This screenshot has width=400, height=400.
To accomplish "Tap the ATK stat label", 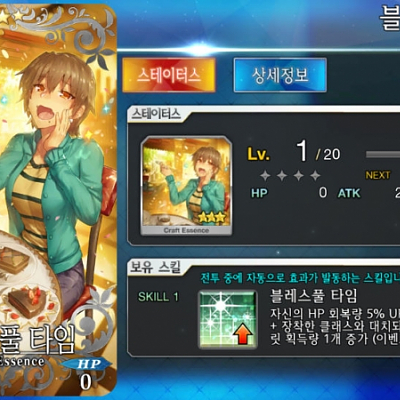I will click(349, 193).
